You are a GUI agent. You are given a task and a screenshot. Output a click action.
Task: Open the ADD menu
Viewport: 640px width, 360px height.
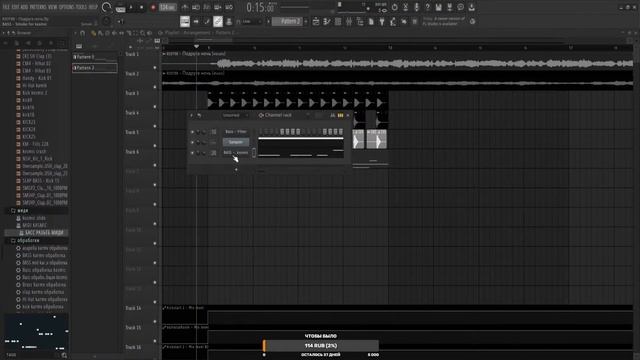[x=25, y=7]
